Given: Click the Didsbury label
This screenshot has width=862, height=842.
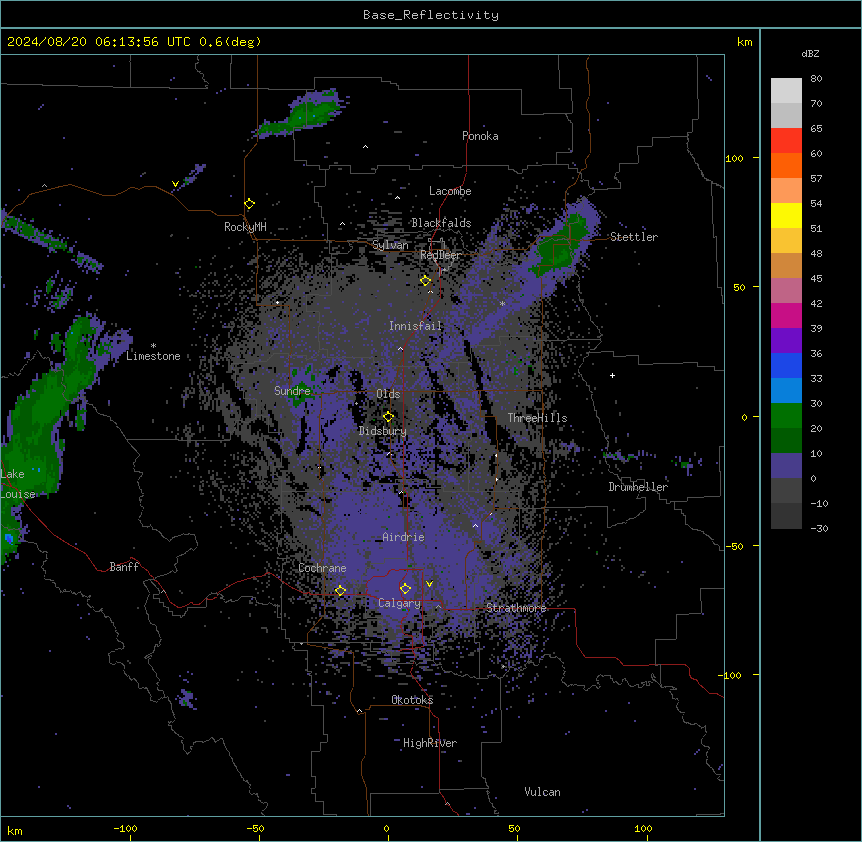Looking at the screenshot, I should click(383, 431).
